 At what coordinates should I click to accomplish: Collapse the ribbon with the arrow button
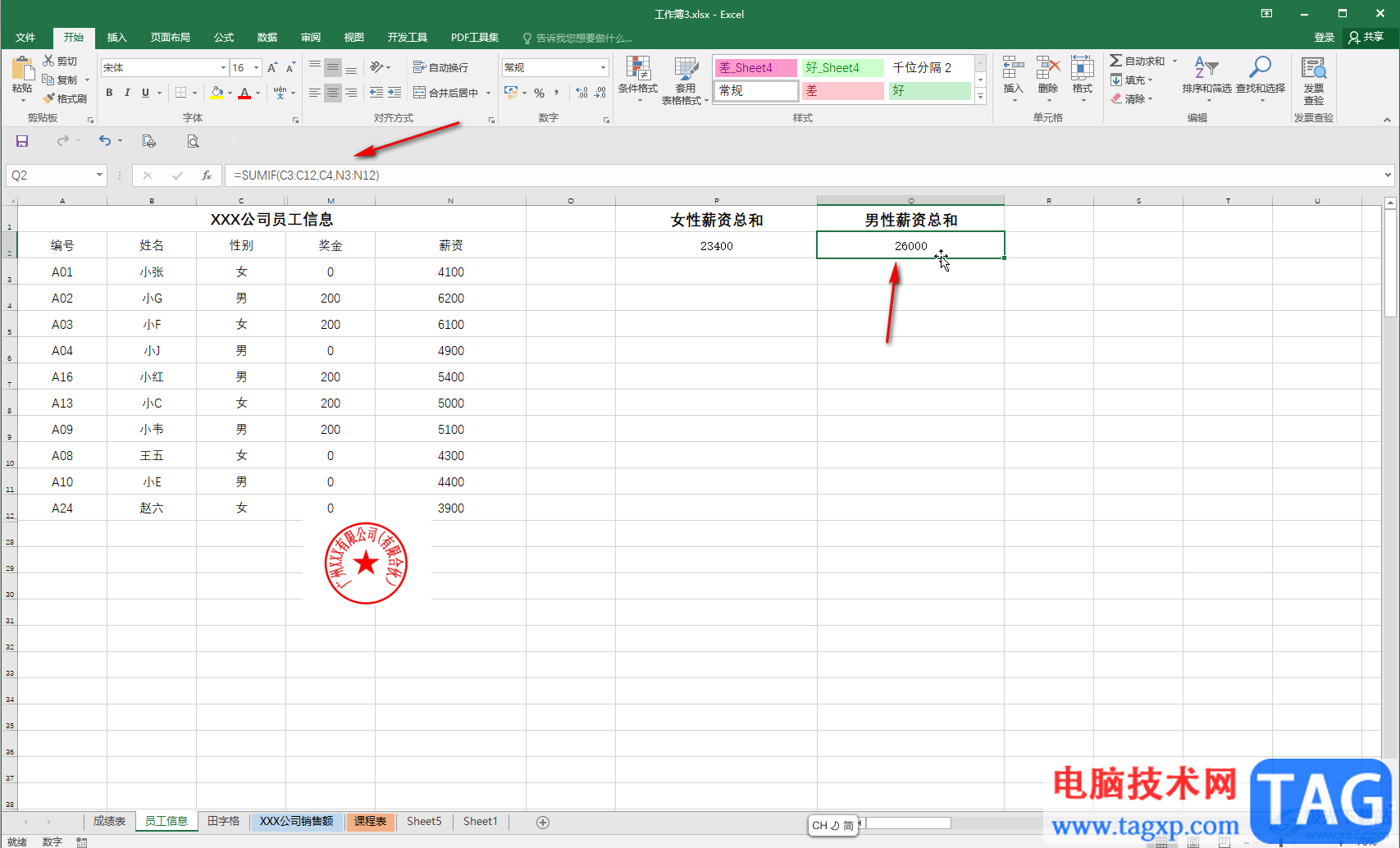click(1387, 120)
